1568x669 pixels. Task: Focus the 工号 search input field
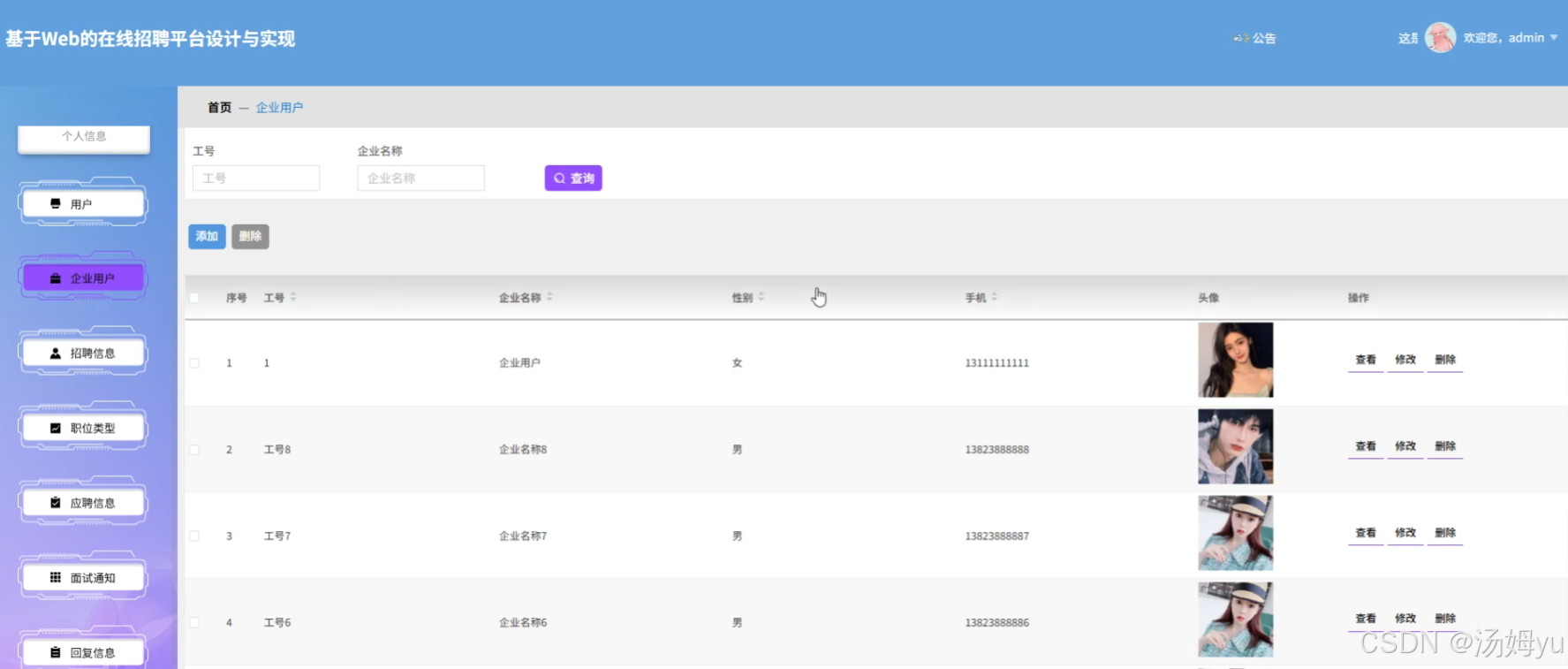click(x=256, y=179)
